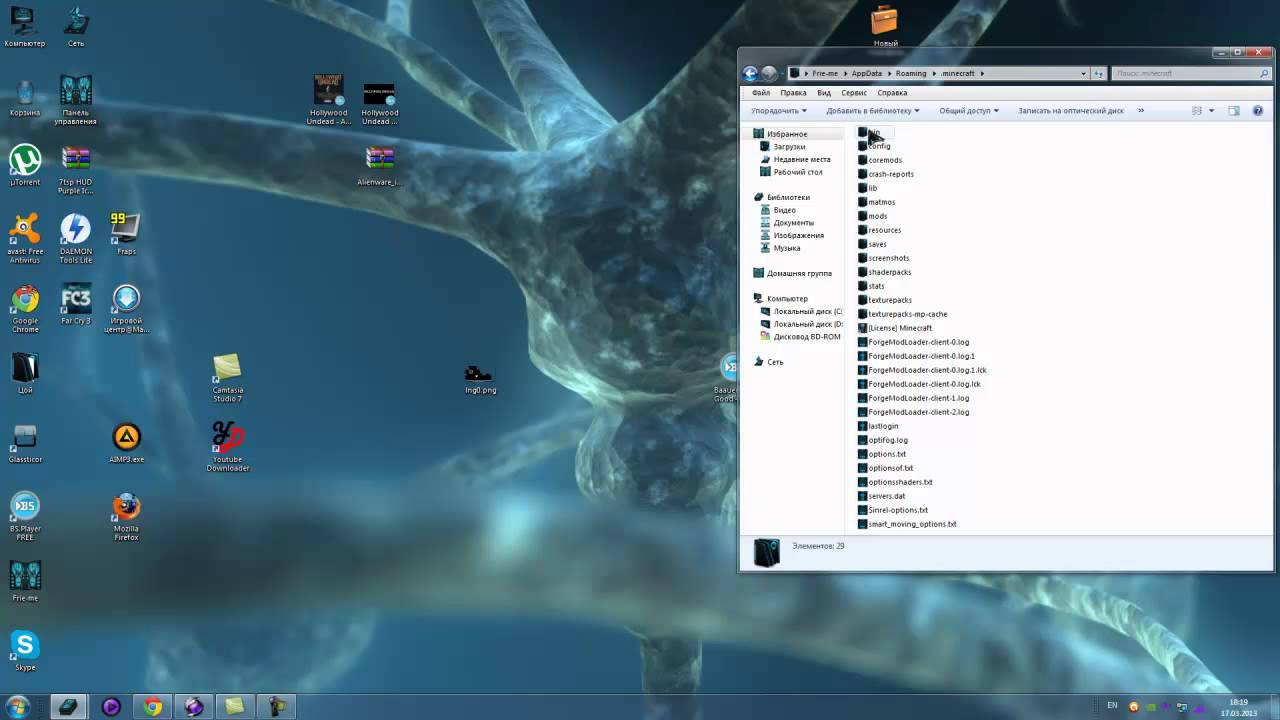Open the Файл menu
This screenshot has width=1280, height=720.
(x=761, y=93)
